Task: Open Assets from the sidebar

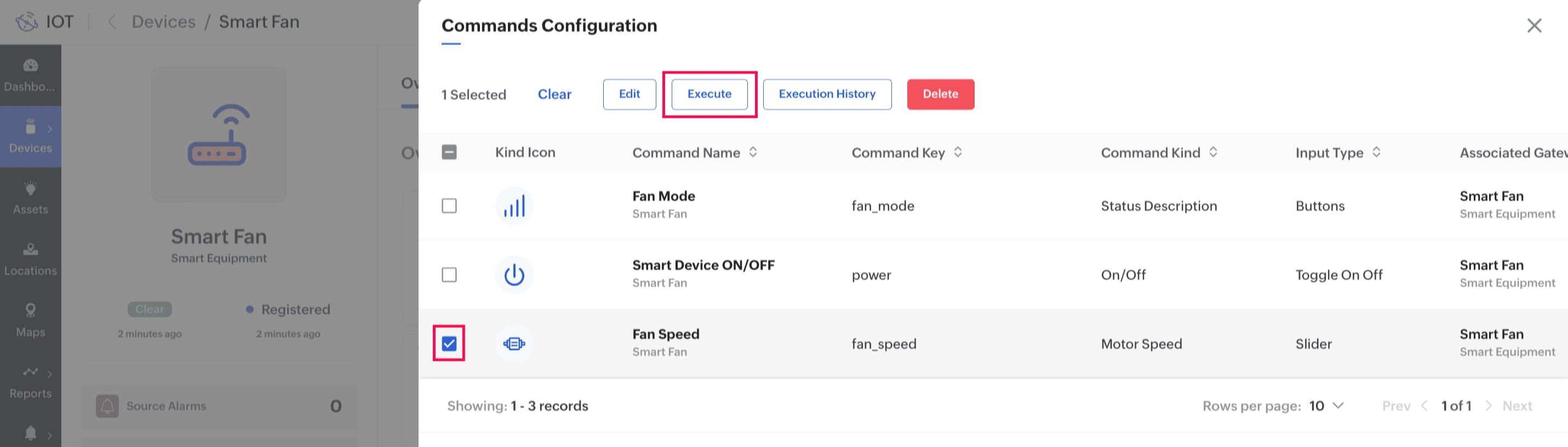Action: 31,198
